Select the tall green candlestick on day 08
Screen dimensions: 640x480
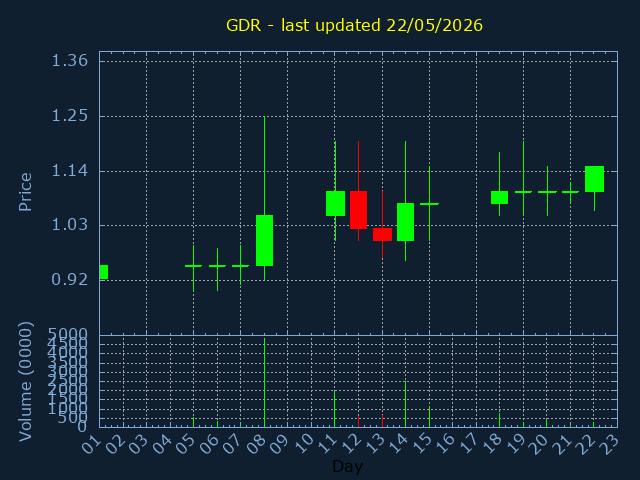click(264, 240)
